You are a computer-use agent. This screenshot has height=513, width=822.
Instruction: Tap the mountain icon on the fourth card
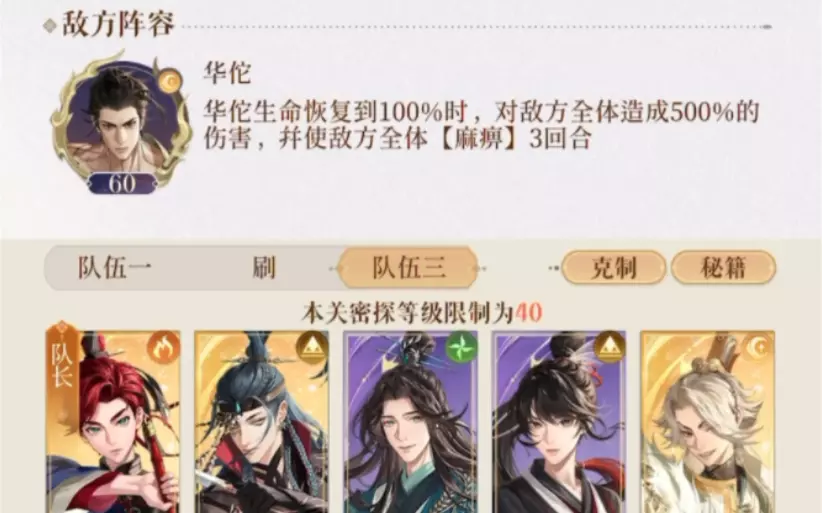[x=610, y=347]
